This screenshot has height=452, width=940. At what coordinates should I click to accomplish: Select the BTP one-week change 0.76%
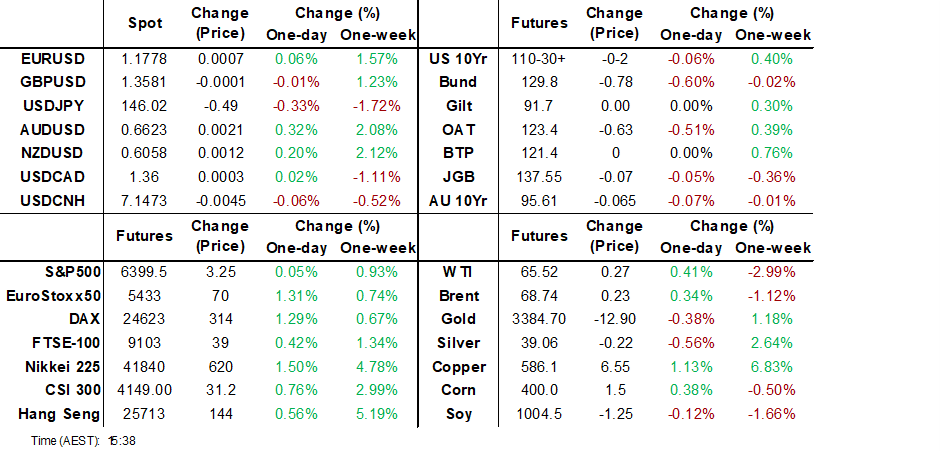click(772, 153)
